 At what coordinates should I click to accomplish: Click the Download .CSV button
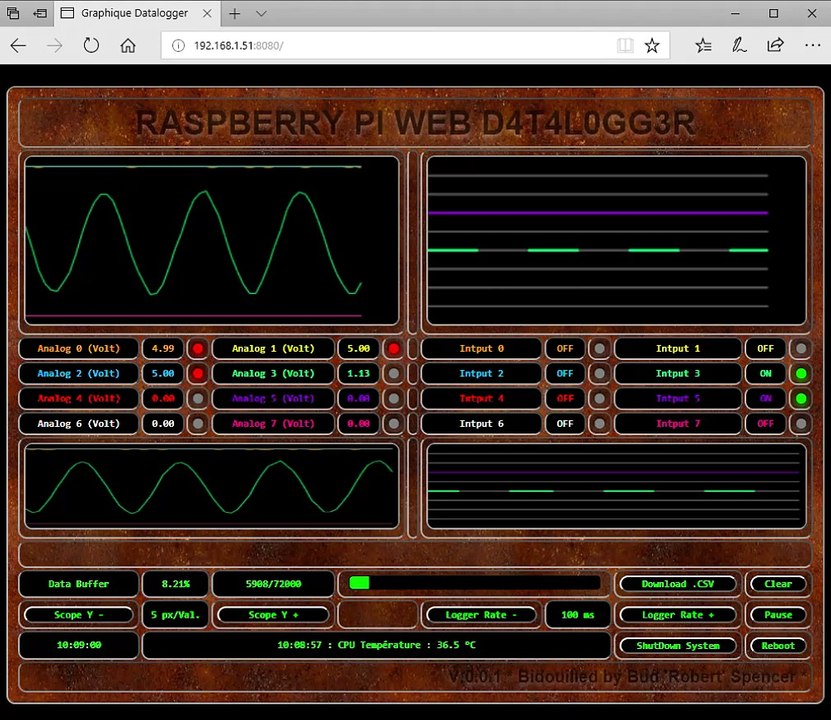coord(678,584)
